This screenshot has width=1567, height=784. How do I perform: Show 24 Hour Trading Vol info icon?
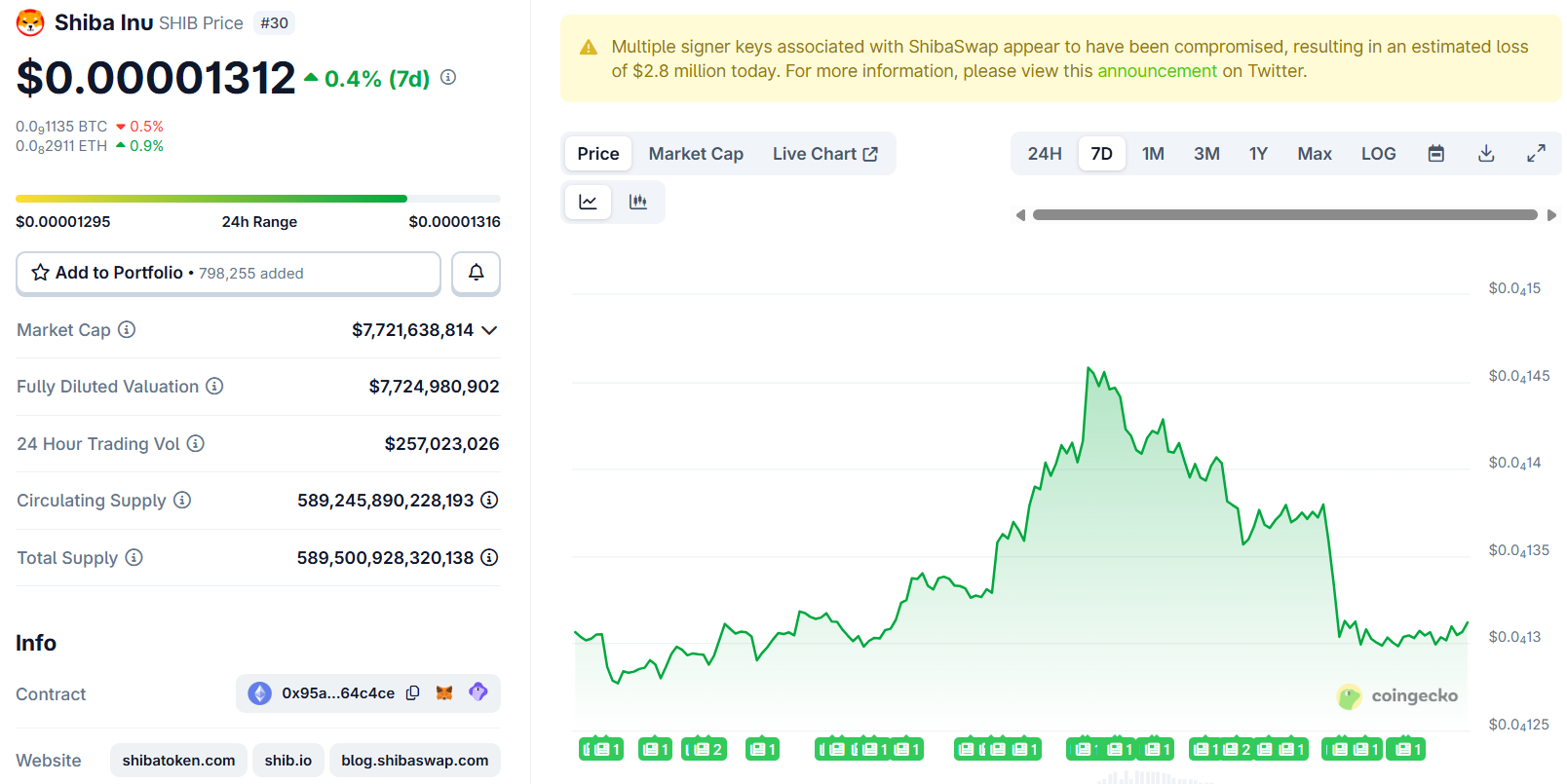tap(196, 443)
